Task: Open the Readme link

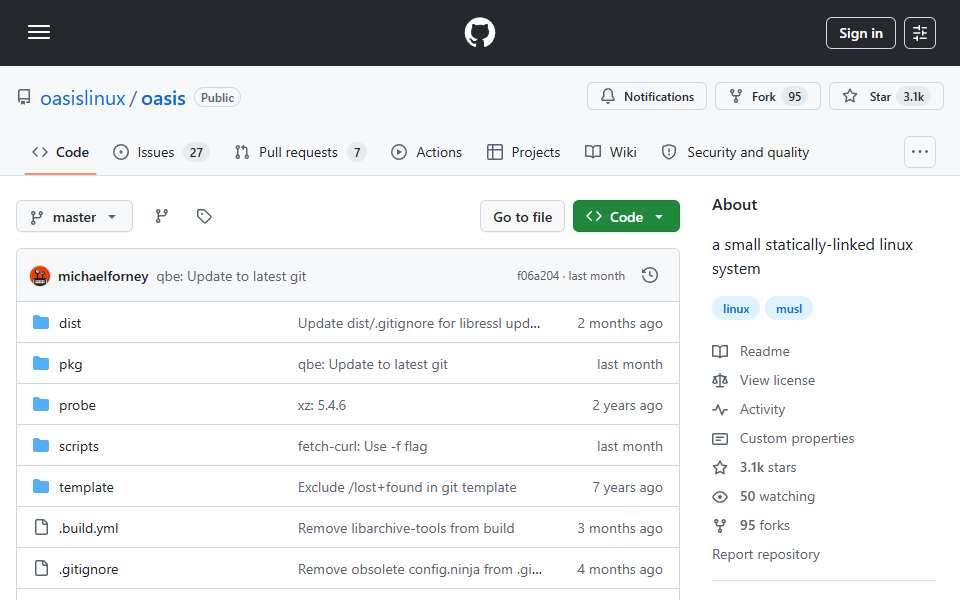Action: coord(751,351)
